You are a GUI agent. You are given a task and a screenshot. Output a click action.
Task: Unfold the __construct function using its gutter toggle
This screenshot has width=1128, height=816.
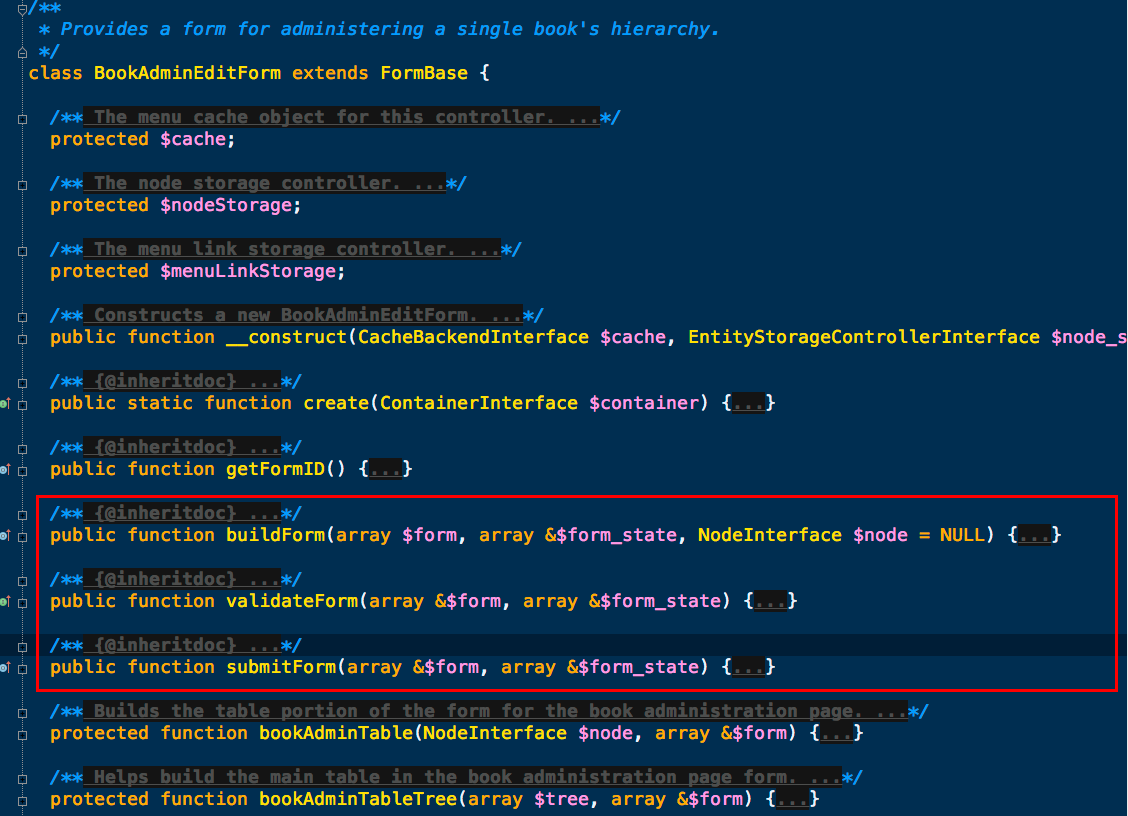(22, 338)
